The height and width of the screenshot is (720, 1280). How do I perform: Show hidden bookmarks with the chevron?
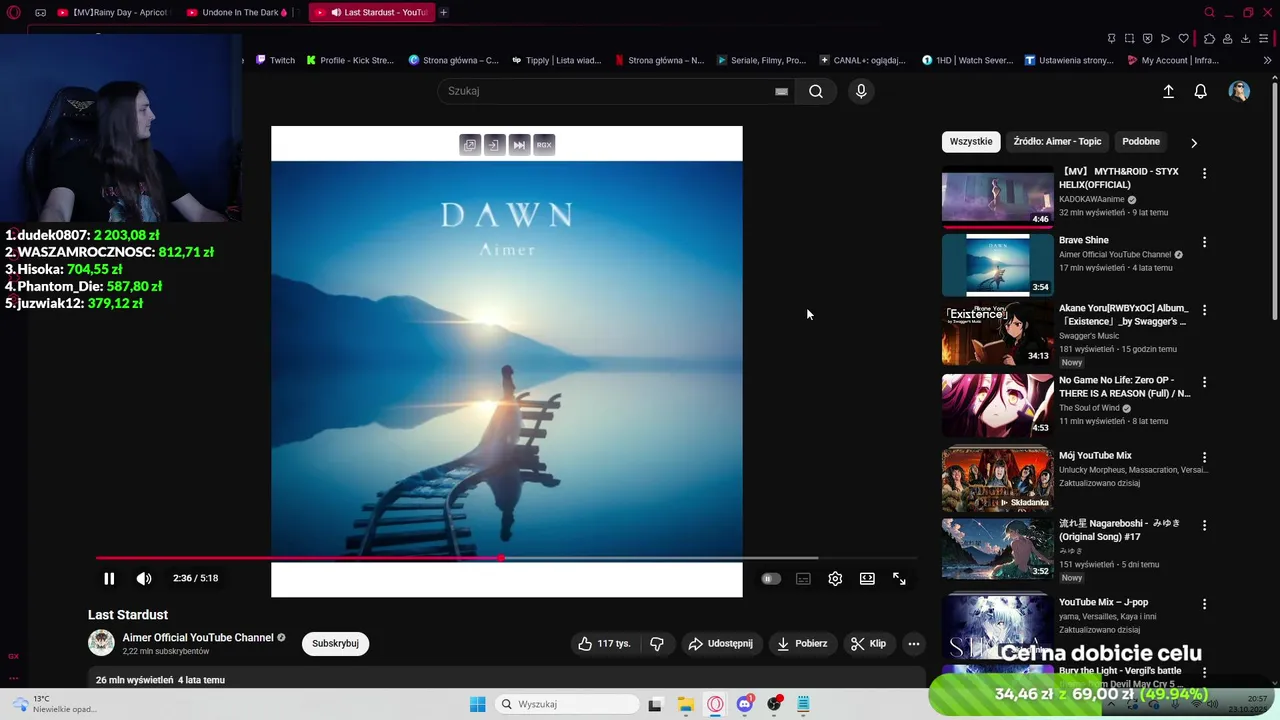1267,60
